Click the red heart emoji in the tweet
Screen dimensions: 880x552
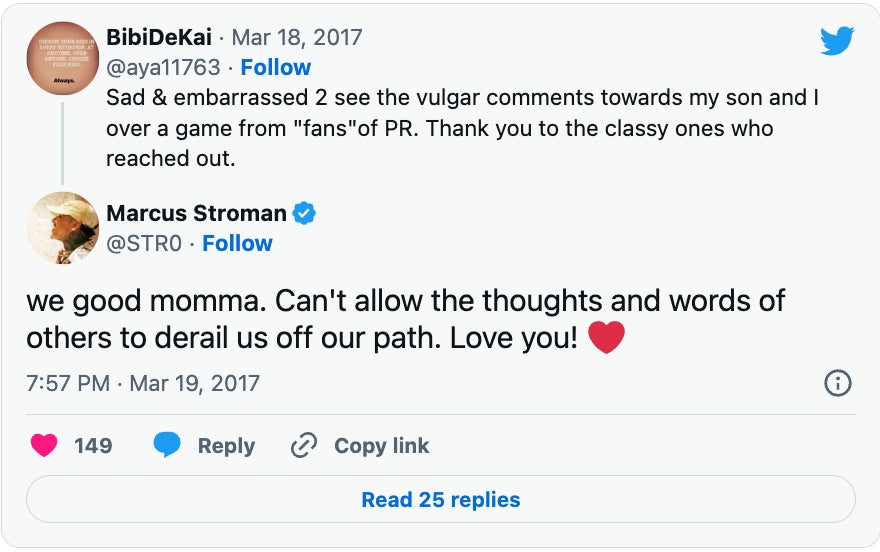click(606, 338)
